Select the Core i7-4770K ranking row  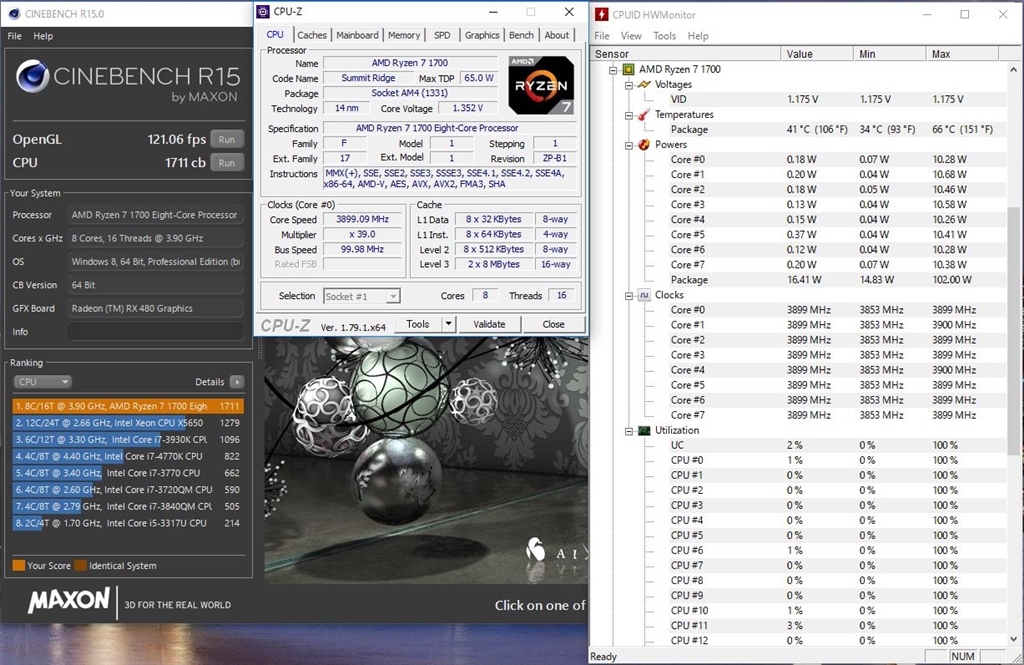point(128,456)
